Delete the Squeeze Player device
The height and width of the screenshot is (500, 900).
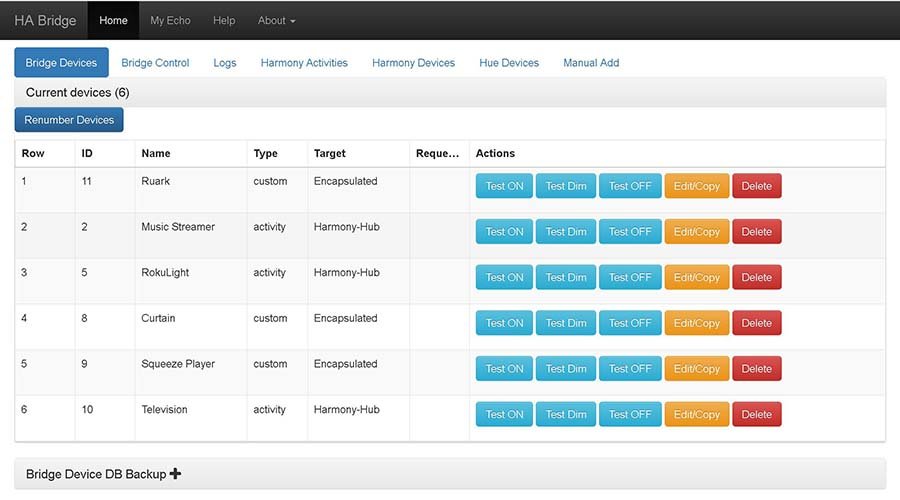click(756, 369)
